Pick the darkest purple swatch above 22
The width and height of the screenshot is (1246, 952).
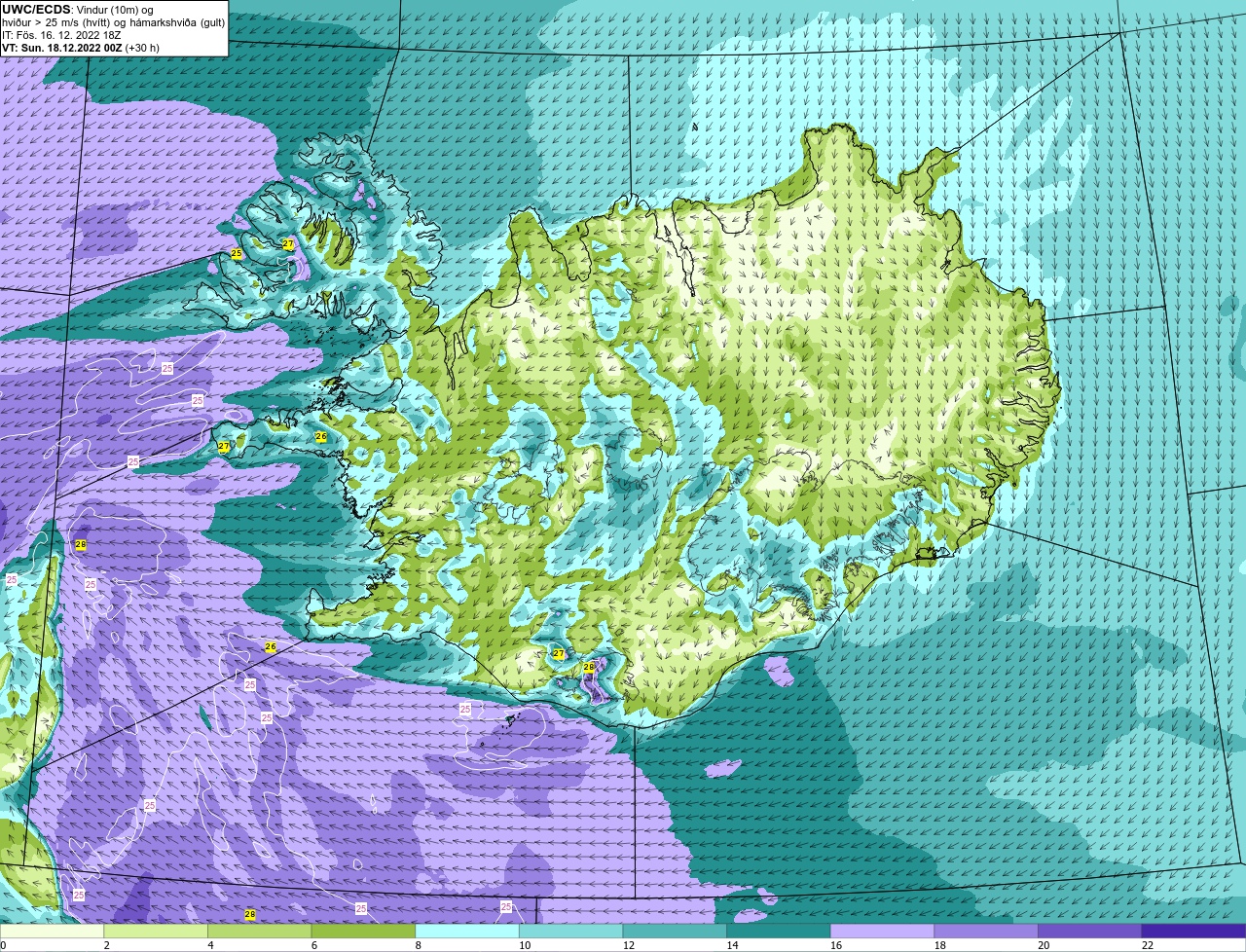[1193, 931]
